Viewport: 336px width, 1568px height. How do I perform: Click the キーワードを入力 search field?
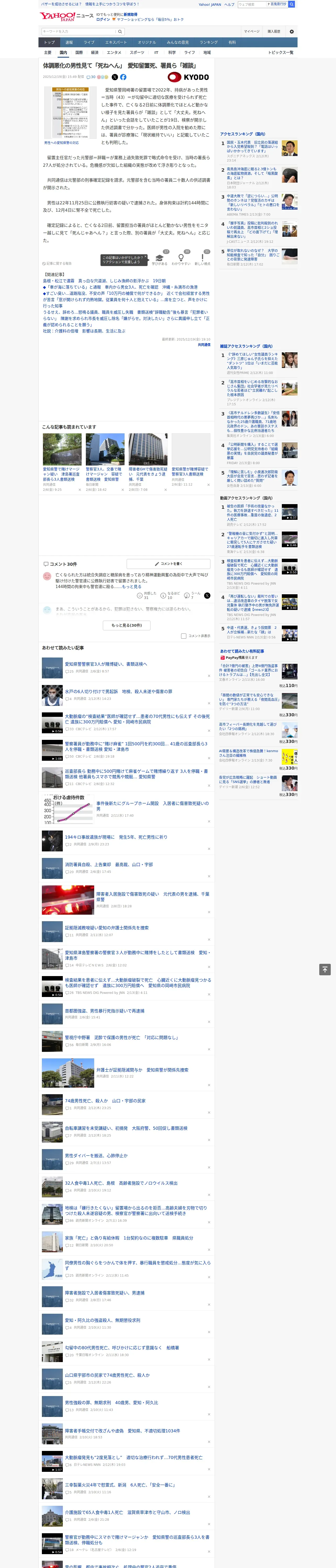[x=78, y=32]
